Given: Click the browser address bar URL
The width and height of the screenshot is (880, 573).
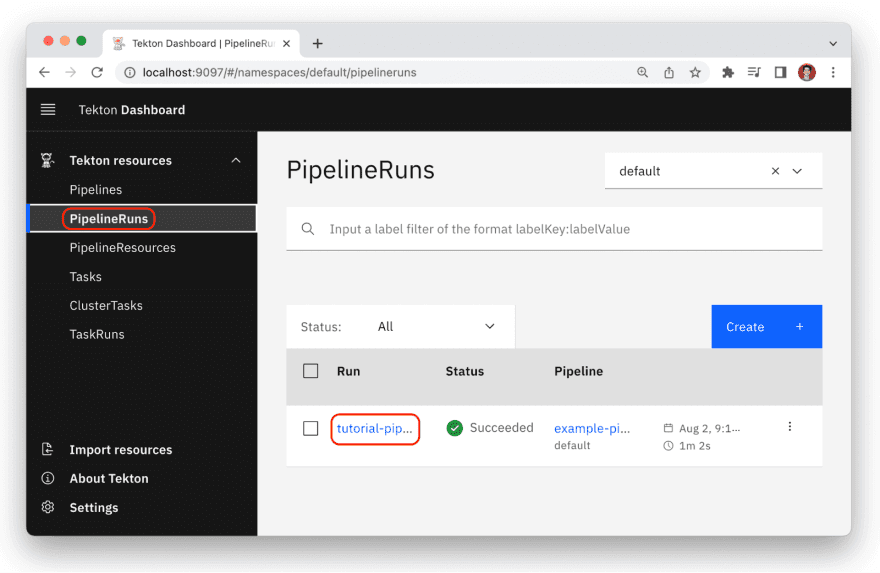Looking at the screenshot, I should (279, 72).
